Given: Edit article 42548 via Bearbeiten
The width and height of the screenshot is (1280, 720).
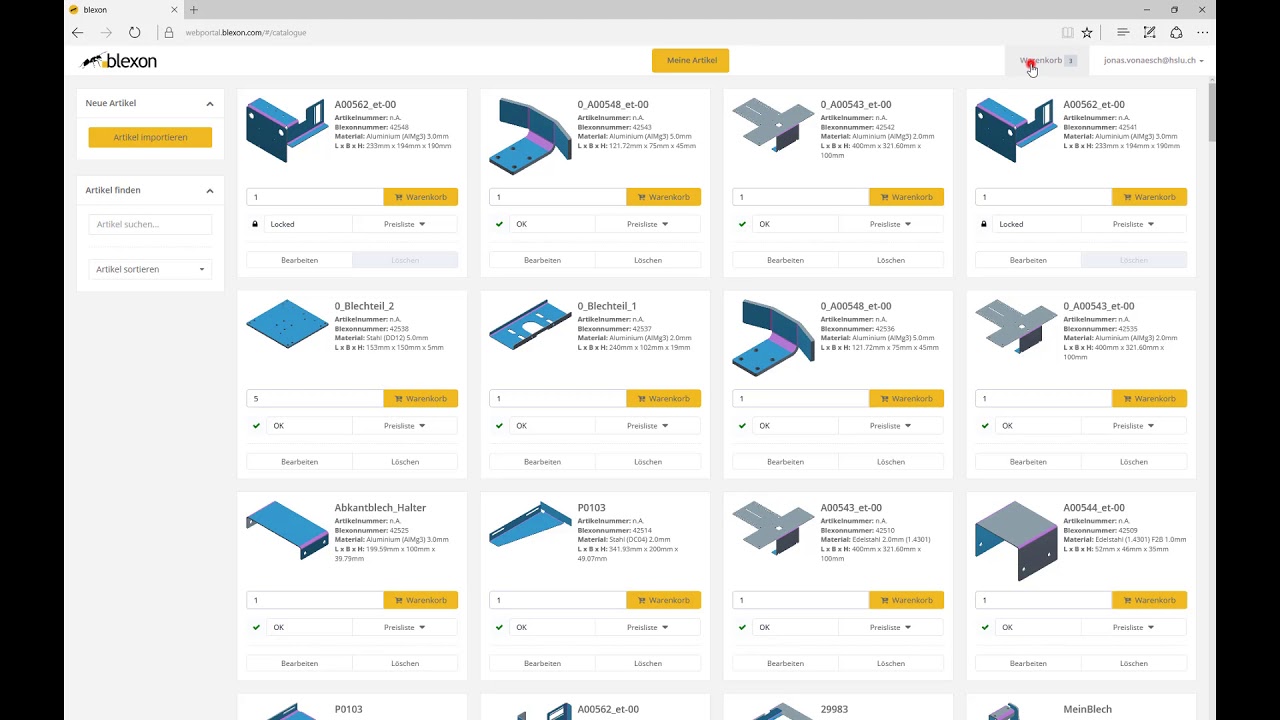Looking at the screenshot, I should pyautogui.click(x=299, y=260).
